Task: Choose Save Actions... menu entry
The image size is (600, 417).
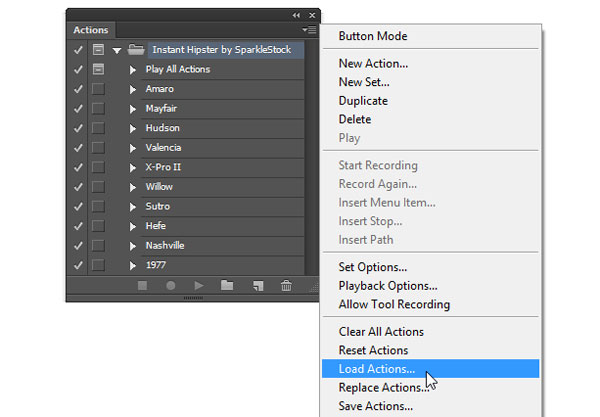Action: coord(430,406)
